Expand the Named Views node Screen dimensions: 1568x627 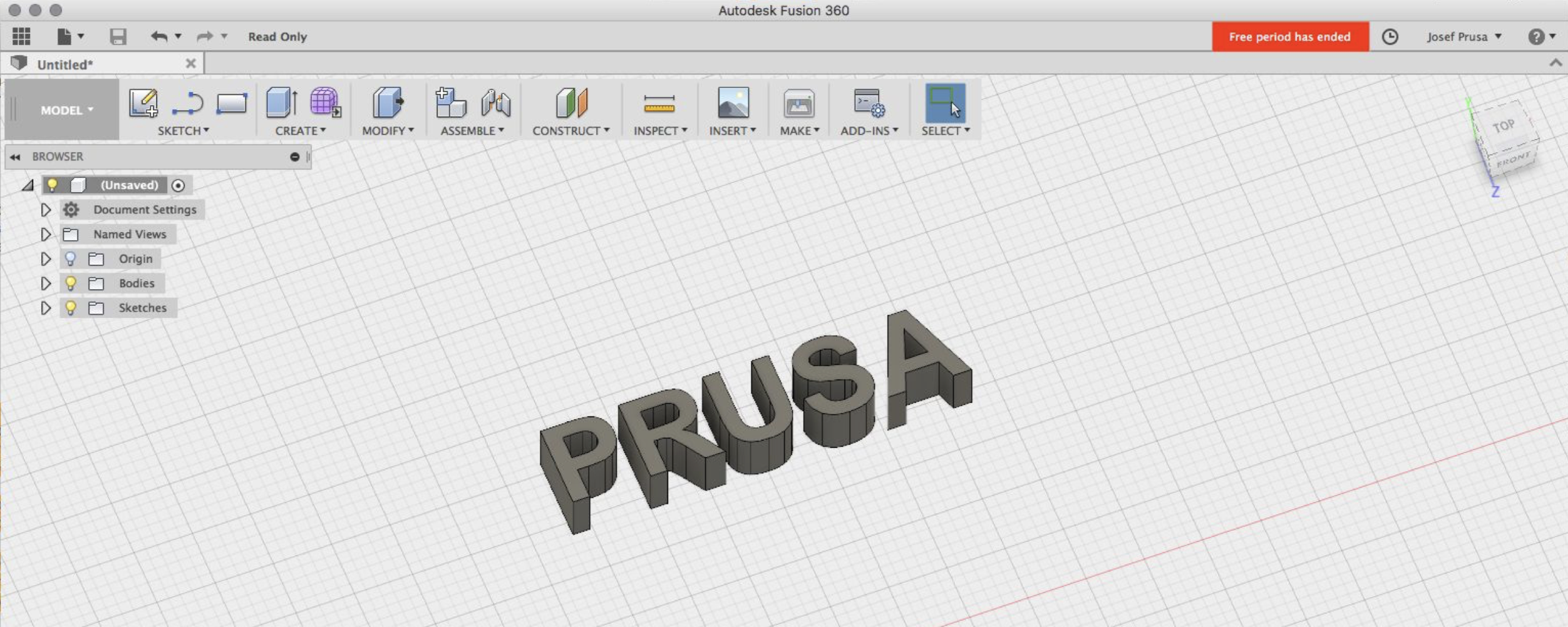(46, 234)
